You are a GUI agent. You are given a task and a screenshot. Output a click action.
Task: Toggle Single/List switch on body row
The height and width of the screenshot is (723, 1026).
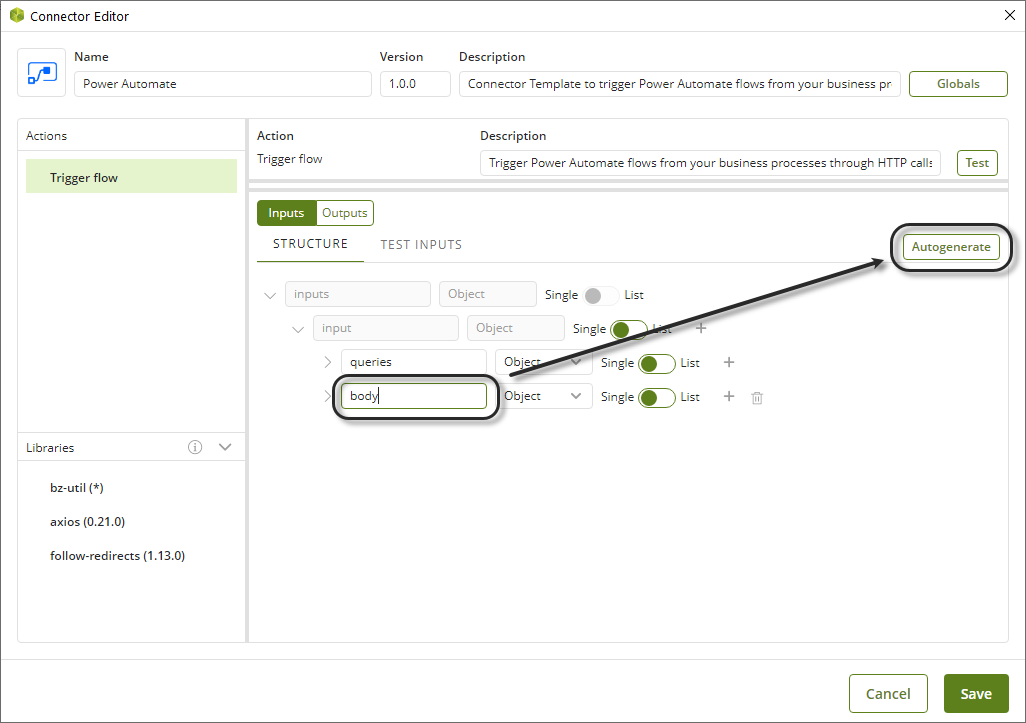tap(657, 397)
